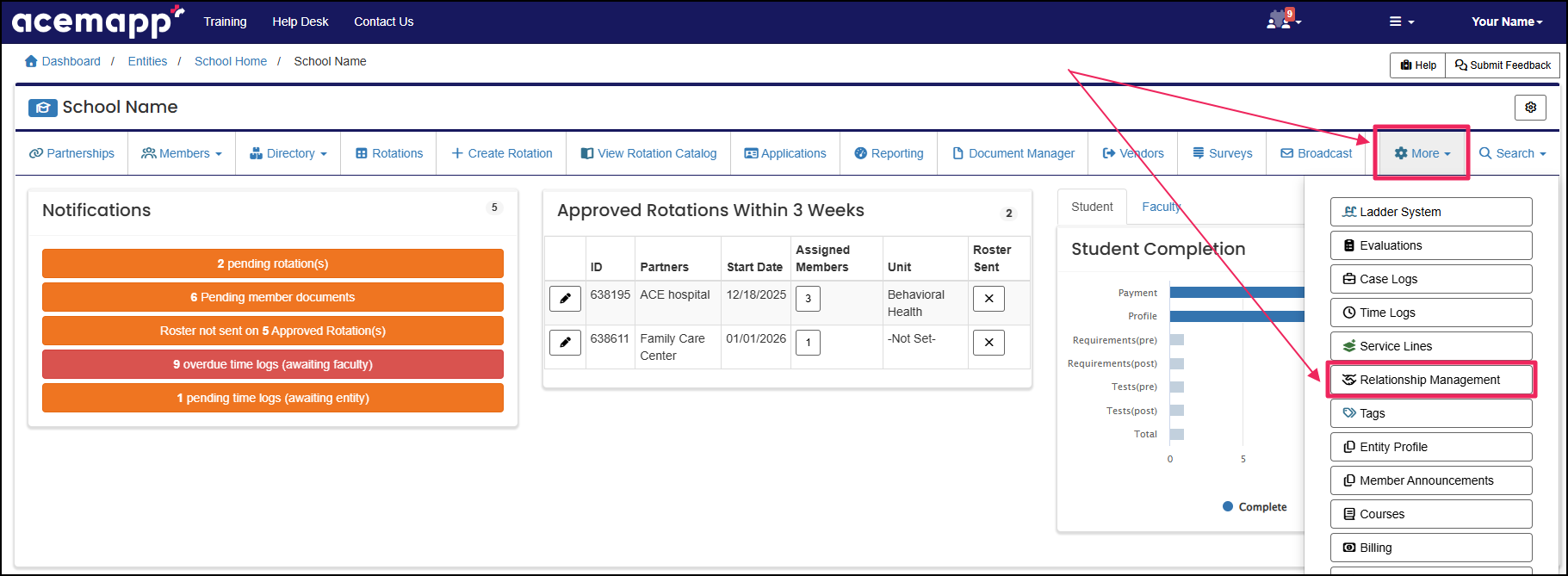Toggle Roster Sent X for Family Care Center
This screenshot has height=576, width=1568.
pyautogui.click(x=989, y=343)
